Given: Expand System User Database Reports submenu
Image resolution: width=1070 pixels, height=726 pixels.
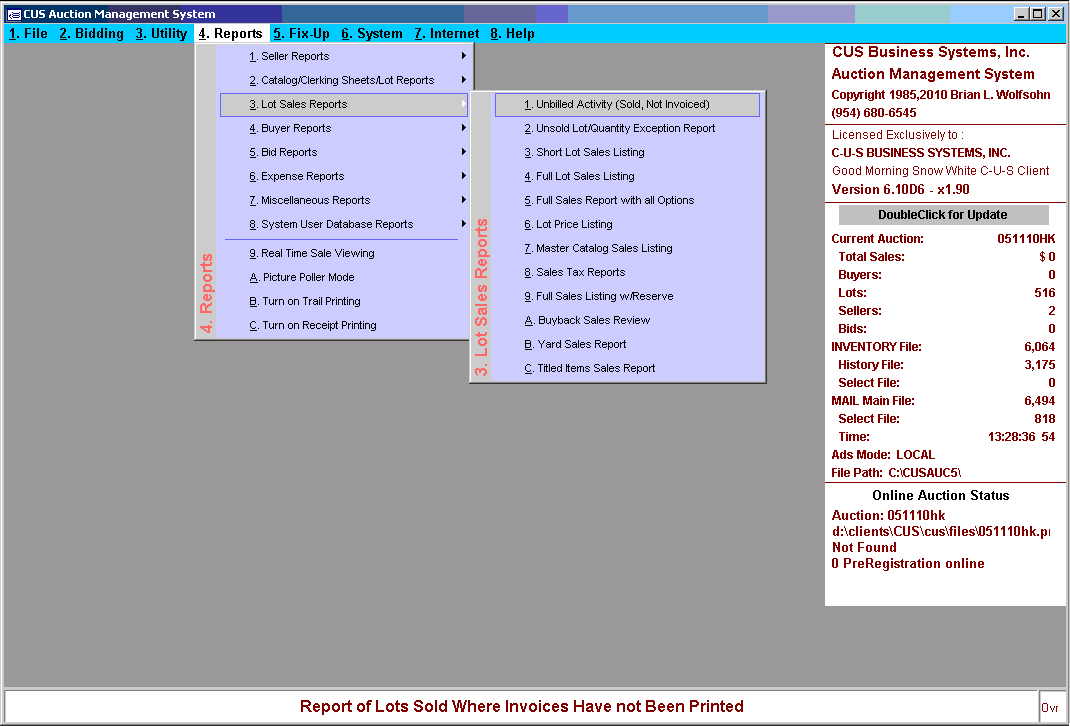Looking at the screenshot, I should (x=344, y=224).
